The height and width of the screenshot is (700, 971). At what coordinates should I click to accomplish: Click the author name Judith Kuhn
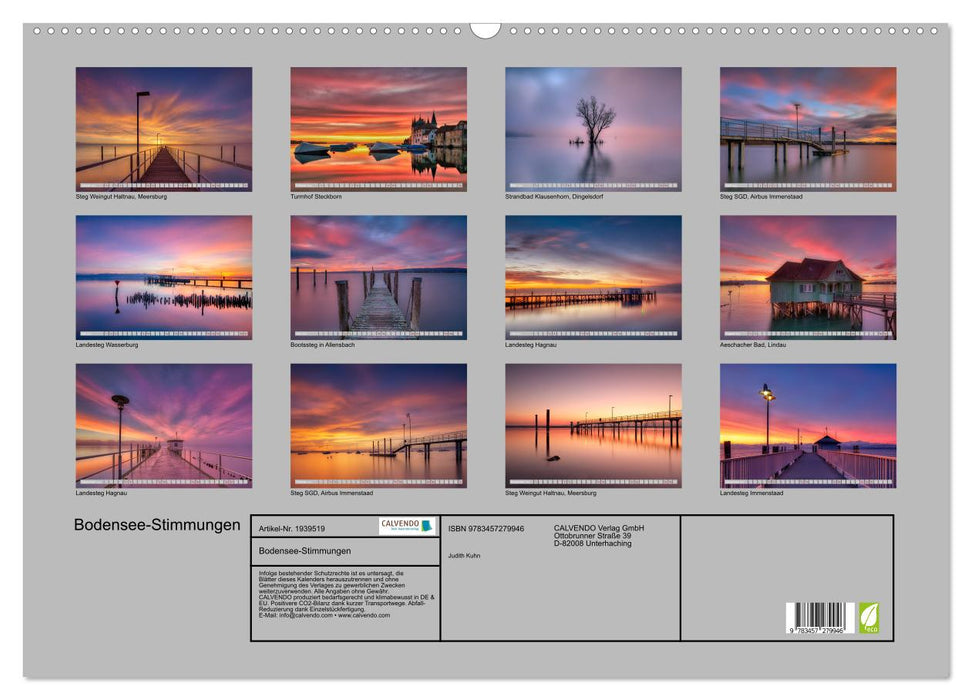click(x=466, y=555)
